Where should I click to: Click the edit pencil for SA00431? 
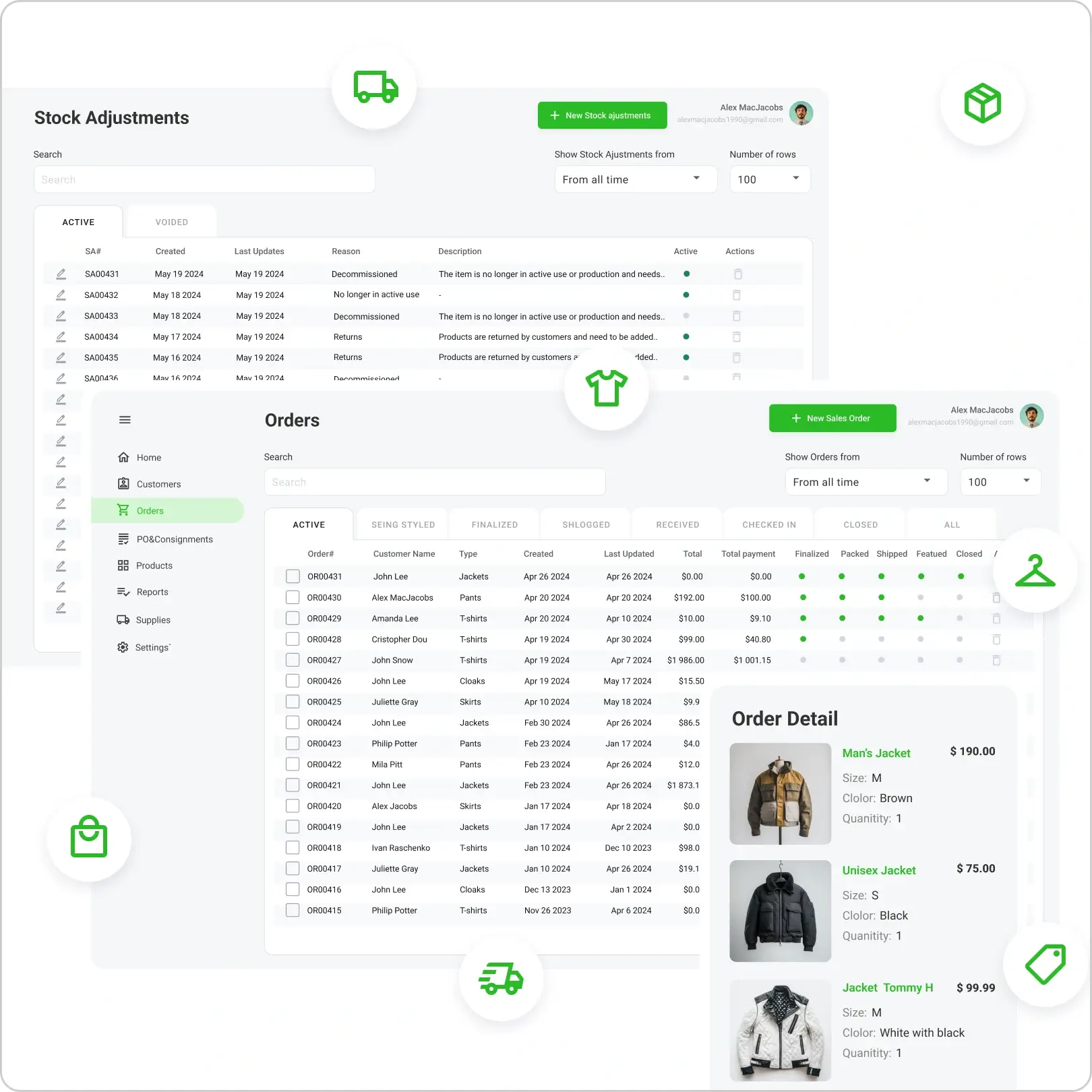pyautogui.click(x=61, y=274)
